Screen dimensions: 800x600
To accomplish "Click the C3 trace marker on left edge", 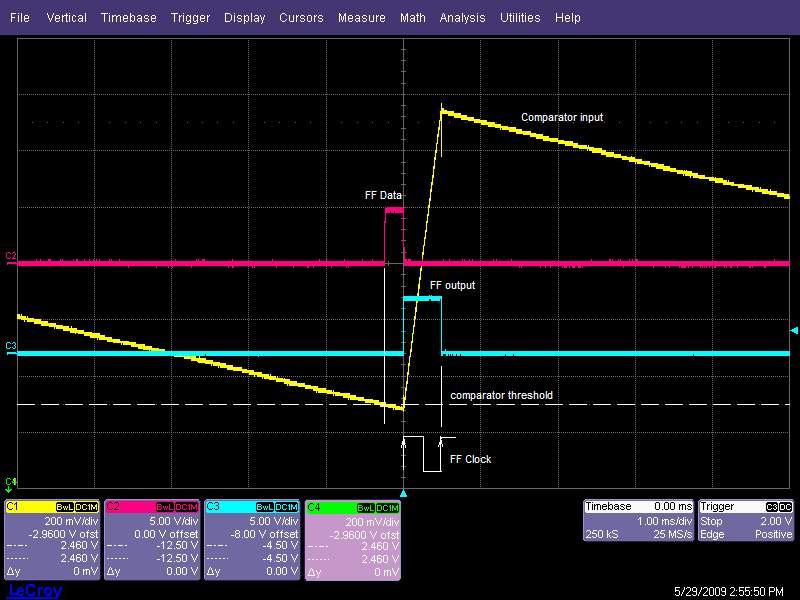I will (x=10, y=346).
